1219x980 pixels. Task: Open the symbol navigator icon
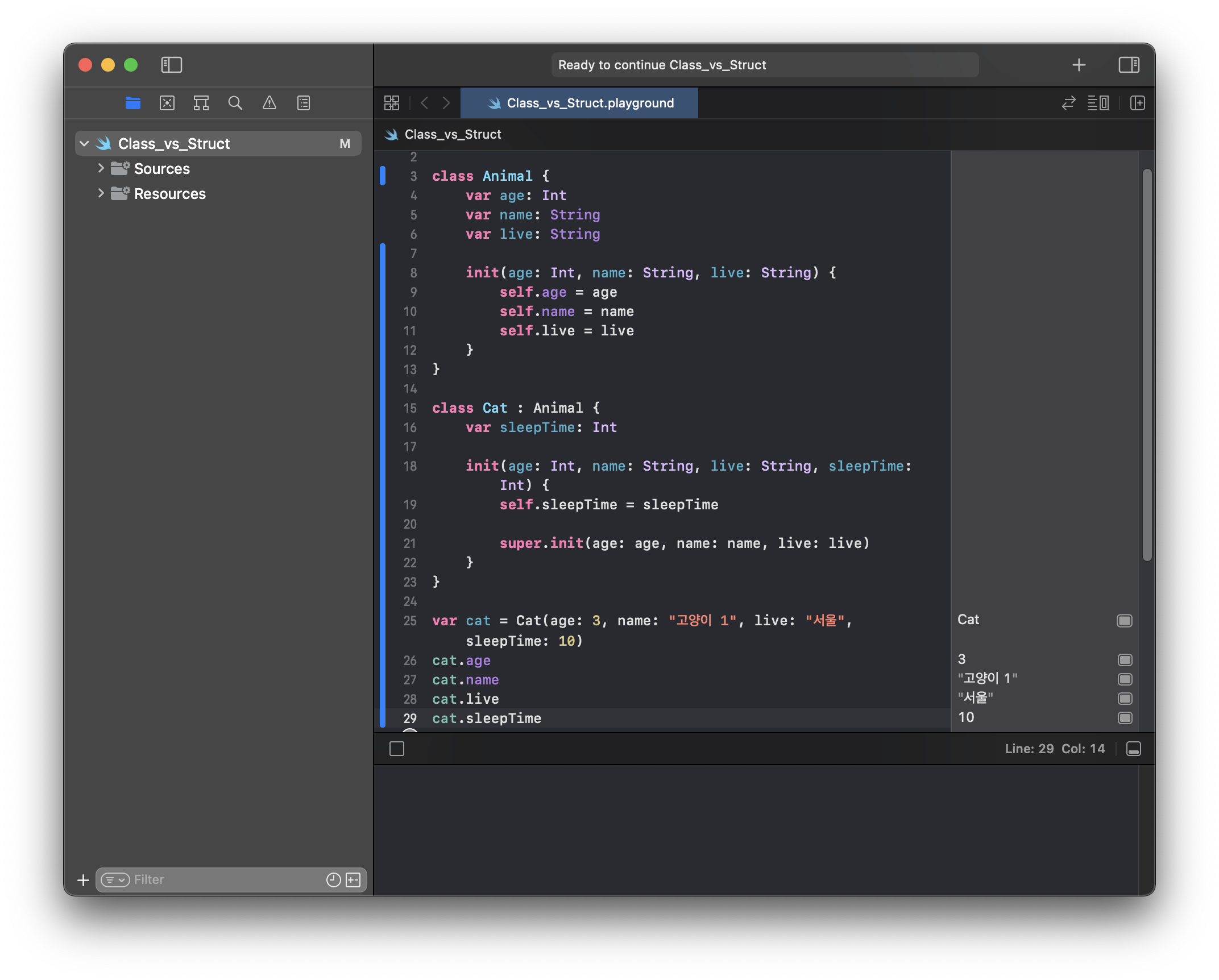pos(201,103)
